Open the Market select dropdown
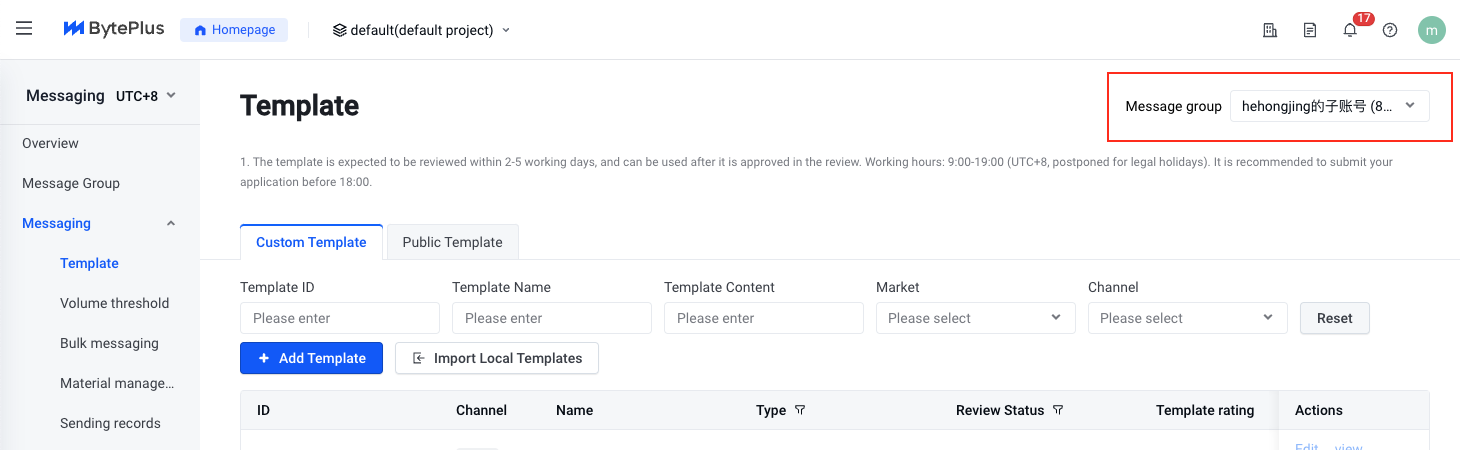The width and height of the screenshot is (1460, 450). click(976, 318)
